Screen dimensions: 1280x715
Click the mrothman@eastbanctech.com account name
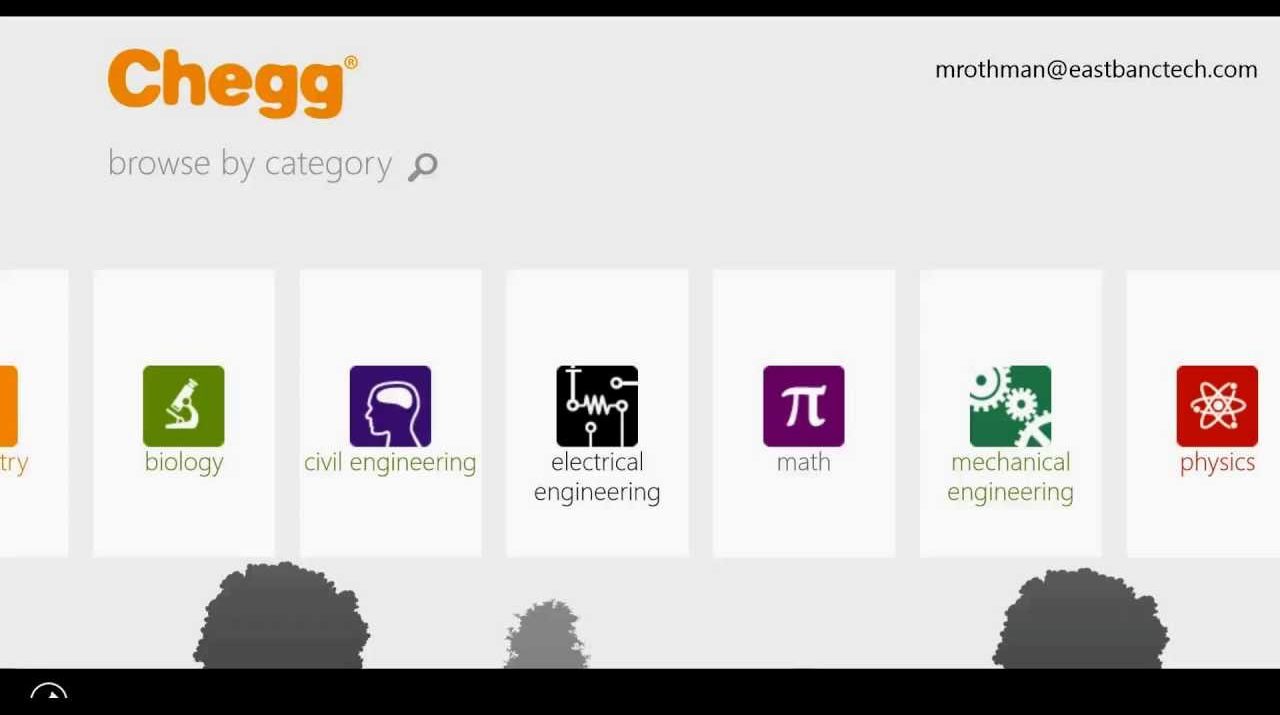[1096, 70]
